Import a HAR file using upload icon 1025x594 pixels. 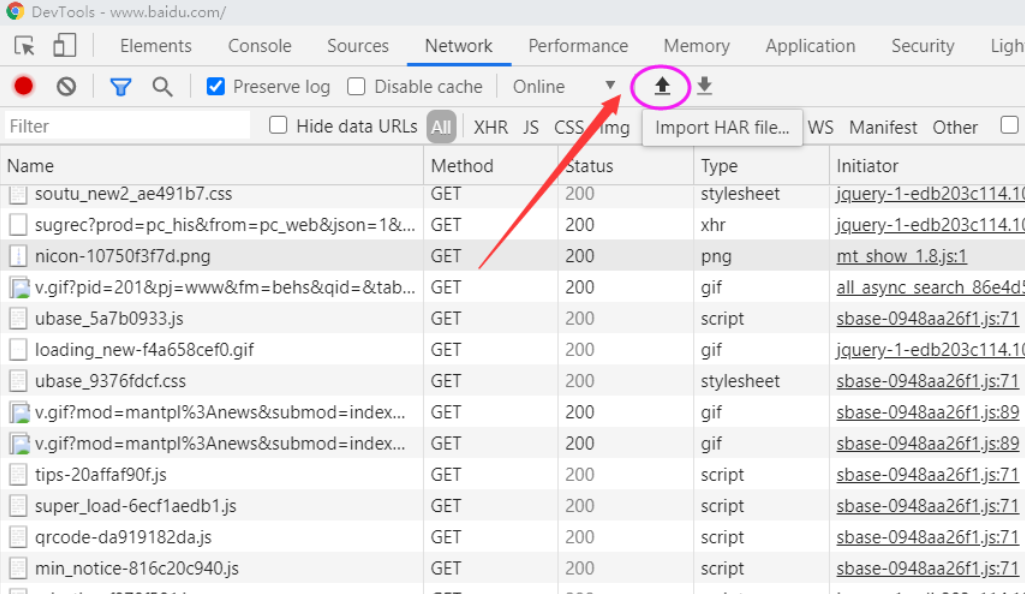[661, 86]
